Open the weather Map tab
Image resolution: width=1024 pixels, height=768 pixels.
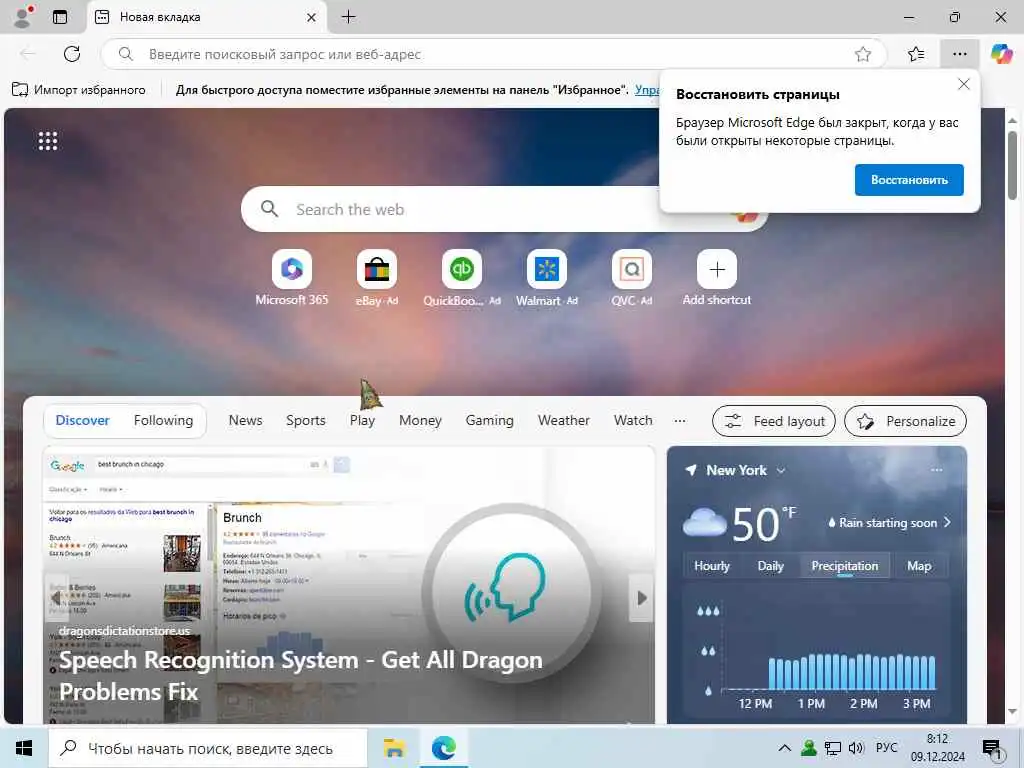pyautogui.click(x=918, y=566)
